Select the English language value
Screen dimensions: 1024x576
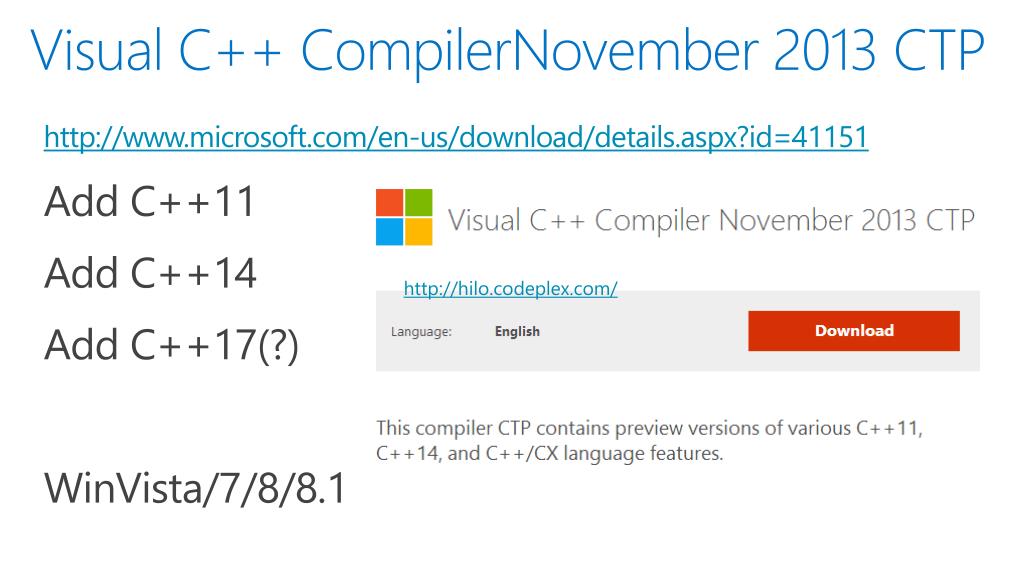pos(517,331)
